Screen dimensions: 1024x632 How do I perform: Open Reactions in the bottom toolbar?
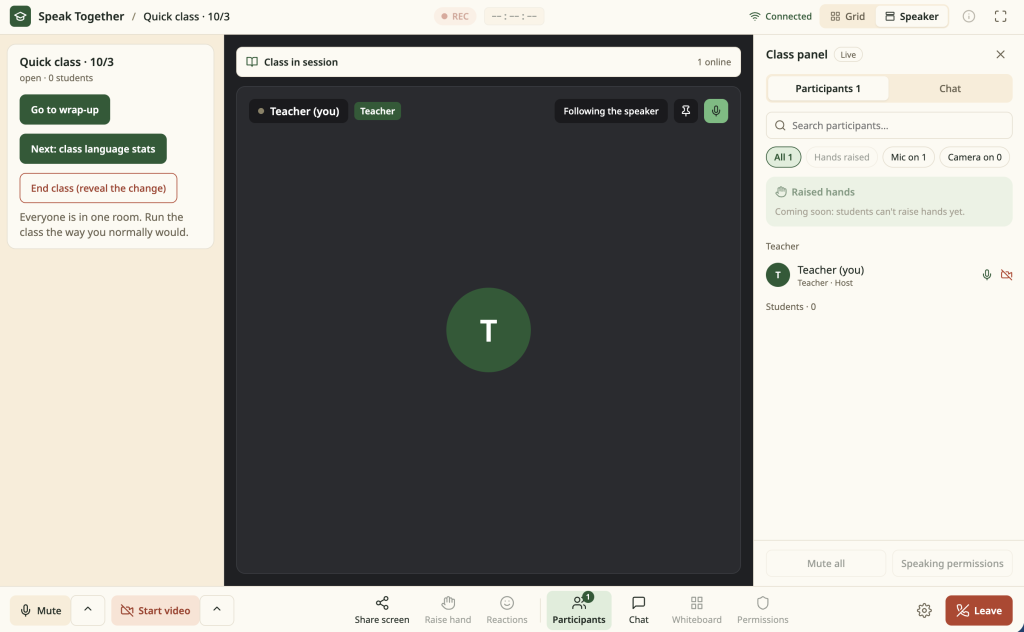507,610
